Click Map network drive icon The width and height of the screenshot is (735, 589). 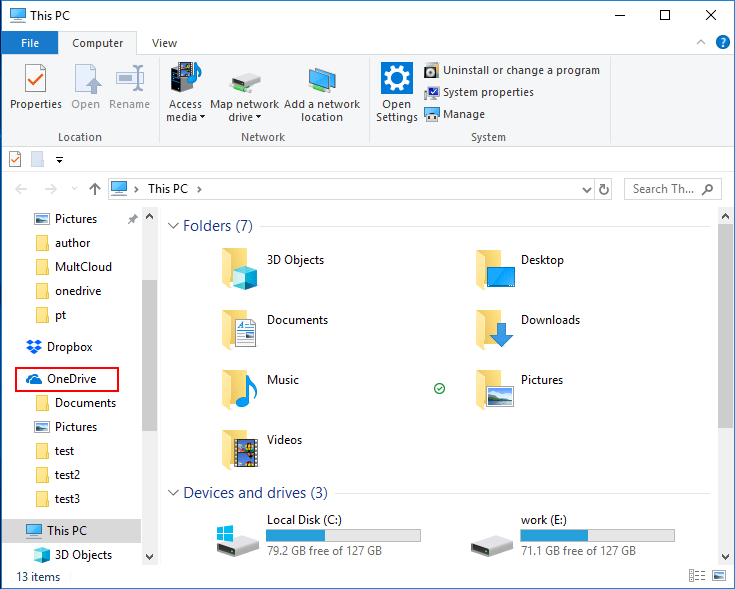[245, 82]
